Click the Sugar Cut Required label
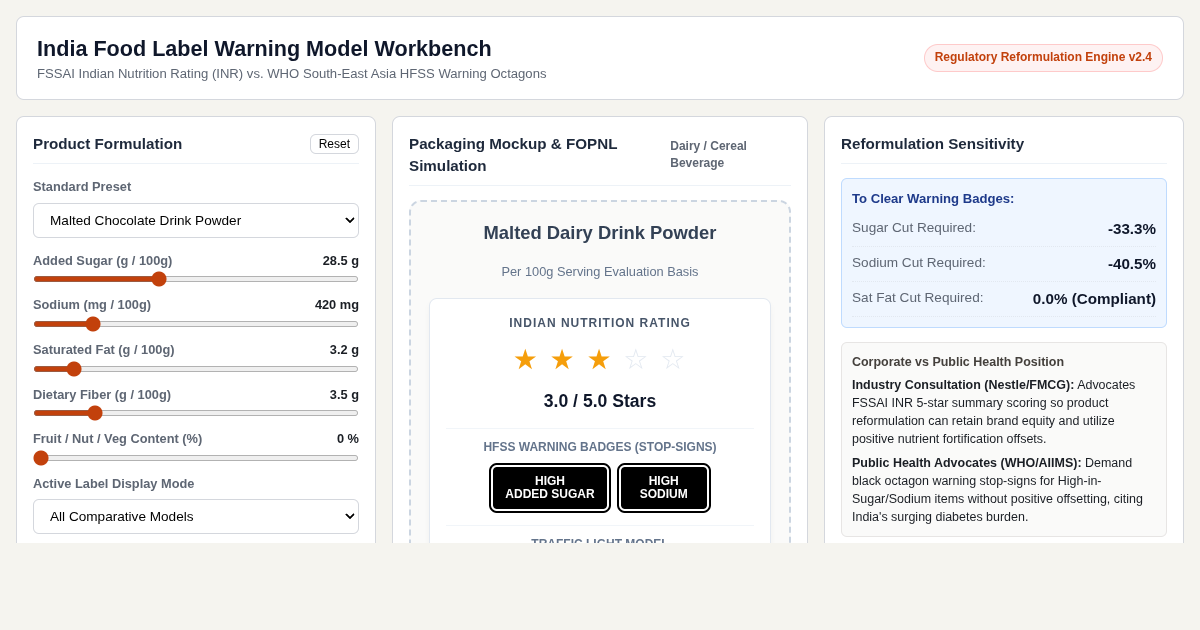Viewport: 1200px width, 630px height. [x=914, y=228]
